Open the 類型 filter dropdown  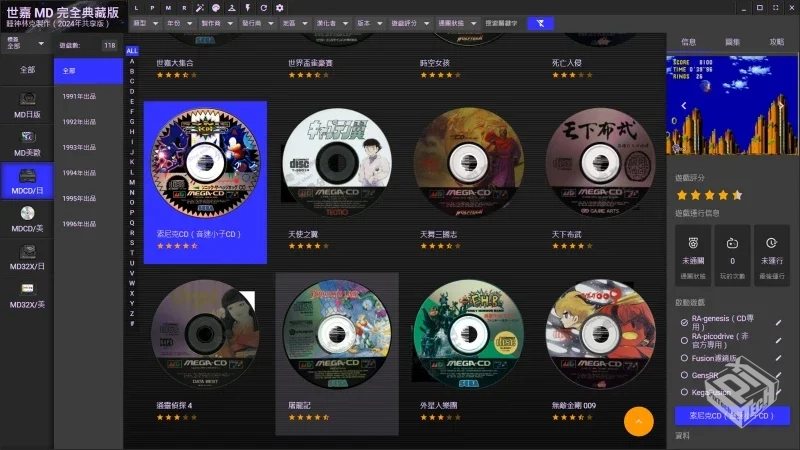point(146,23)
